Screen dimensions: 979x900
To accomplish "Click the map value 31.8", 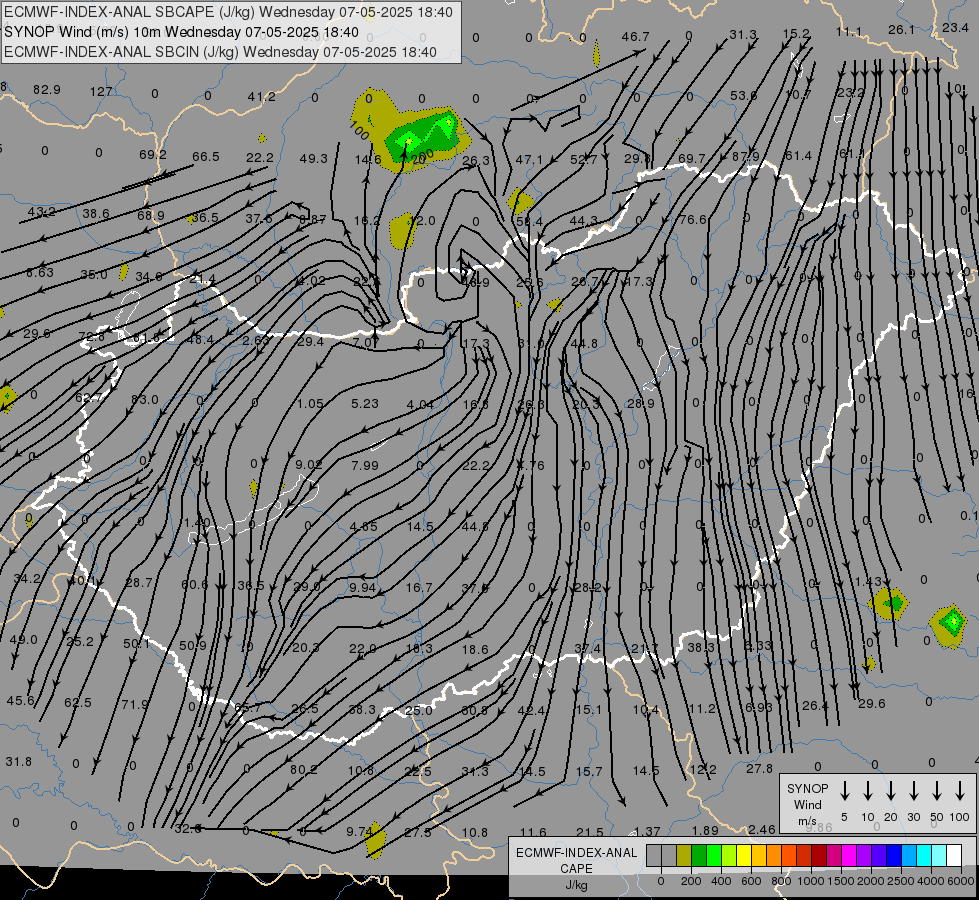I will pyautogui.click(x=19, y=762).
